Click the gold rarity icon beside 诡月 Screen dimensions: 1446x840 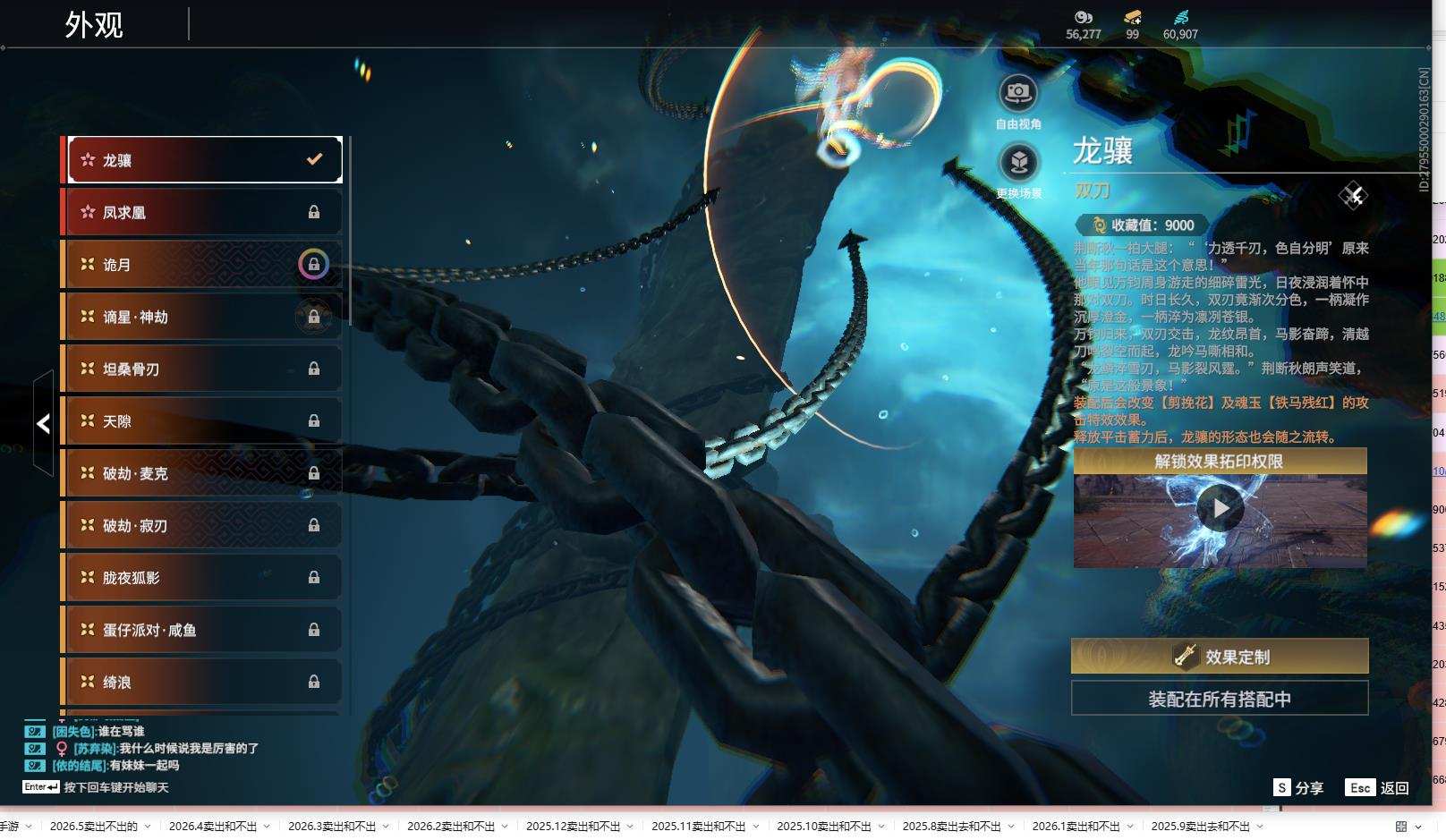coord(88,264)
